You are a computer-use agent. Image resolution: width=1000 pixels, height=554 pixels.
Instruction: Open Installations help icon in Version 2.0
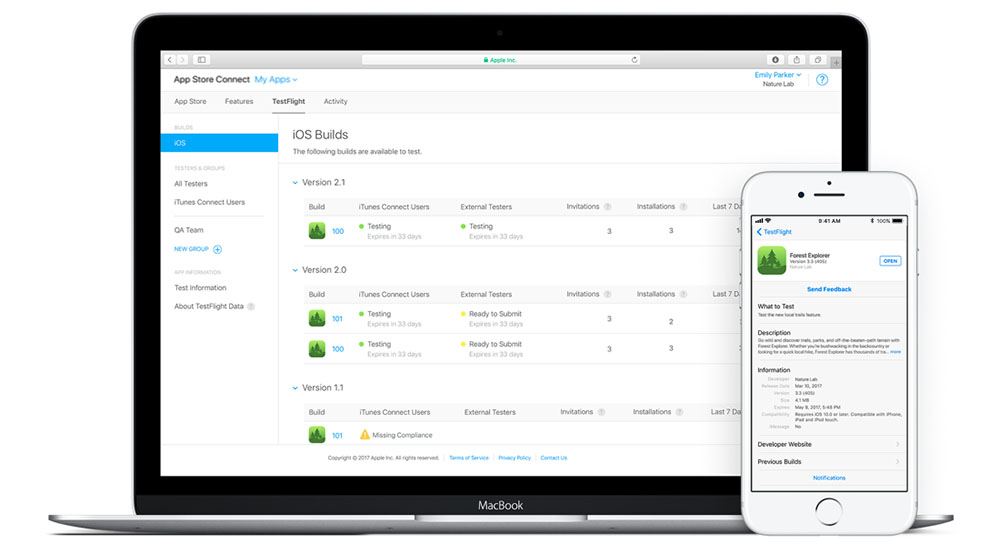pyautogui.click(x=683, y=294)
